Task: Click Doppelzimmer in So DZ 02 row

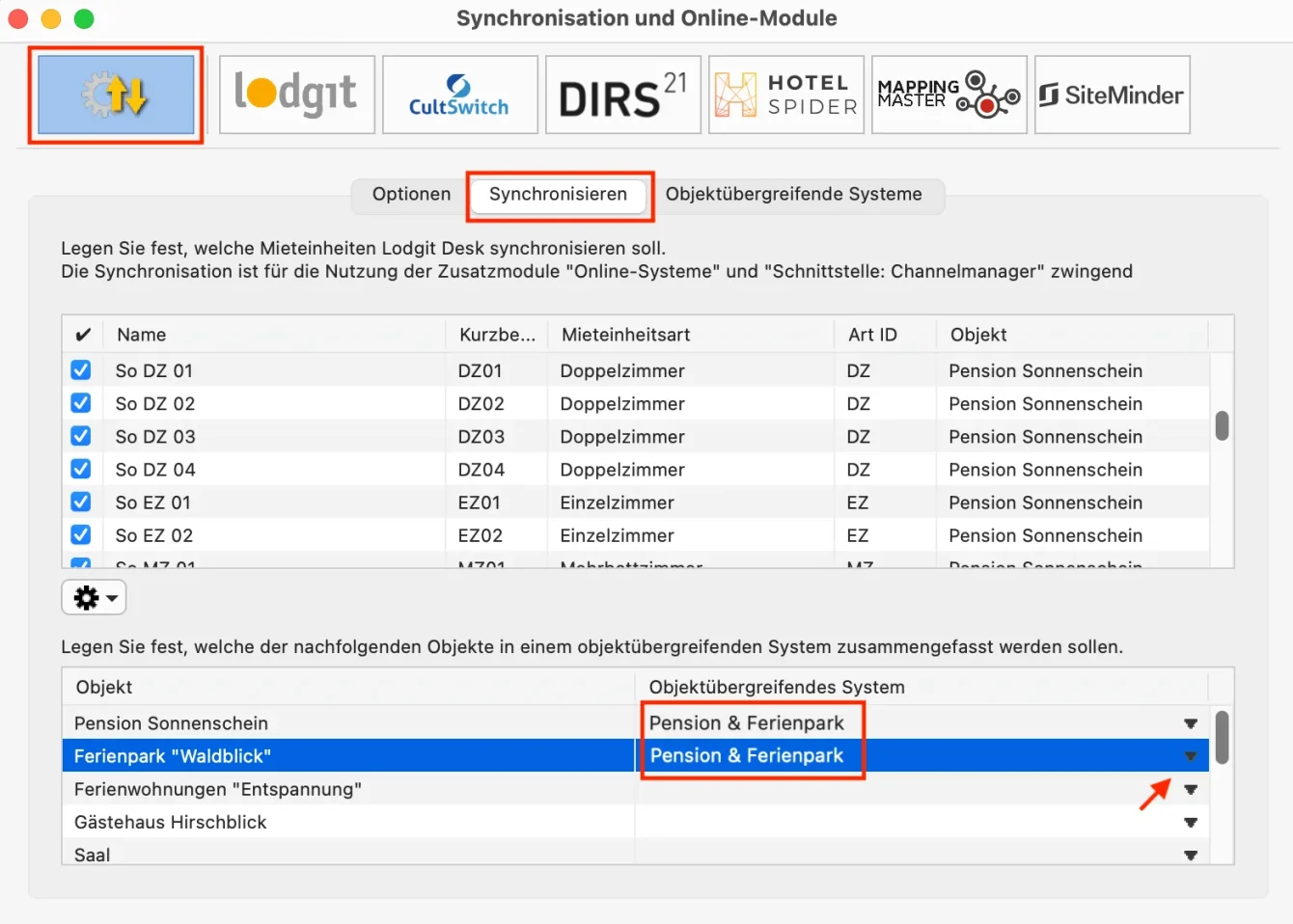Action: pos(622,403)
